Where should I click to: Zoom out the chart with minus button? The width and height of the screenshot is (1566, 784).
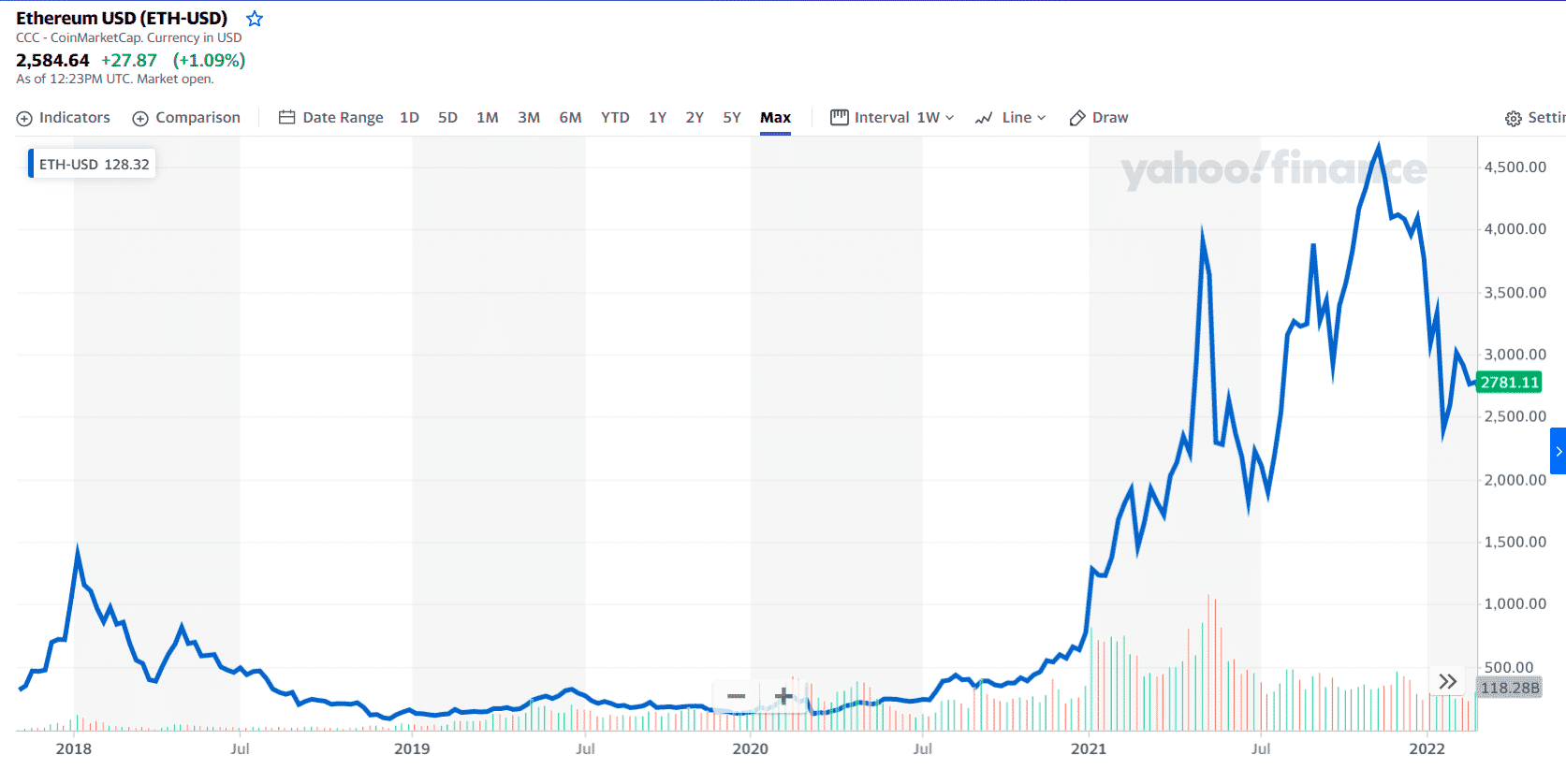point(737,696)
